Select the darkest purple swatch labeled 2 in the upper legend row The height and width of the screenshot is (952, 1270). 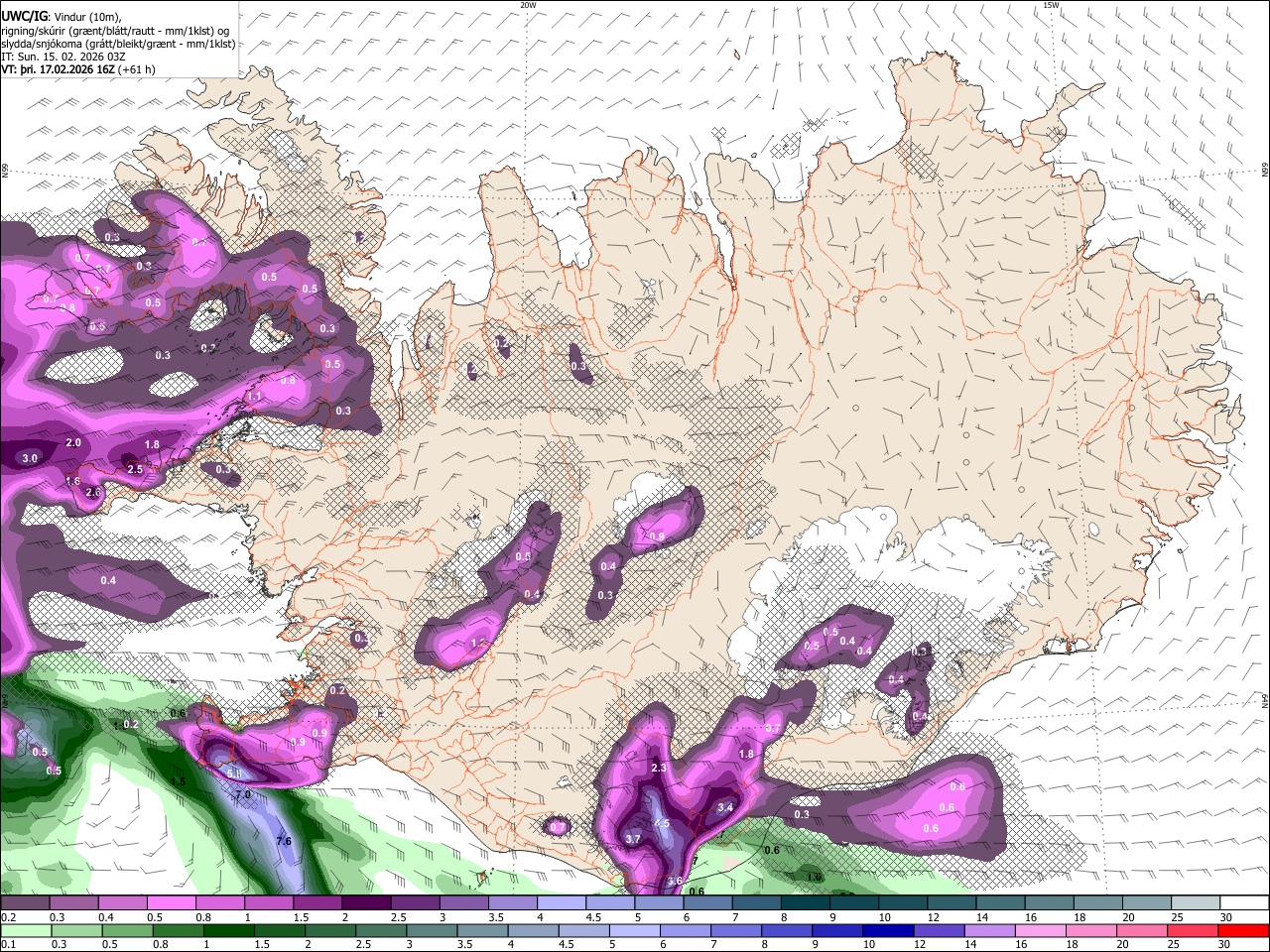[x=365, y=903]
